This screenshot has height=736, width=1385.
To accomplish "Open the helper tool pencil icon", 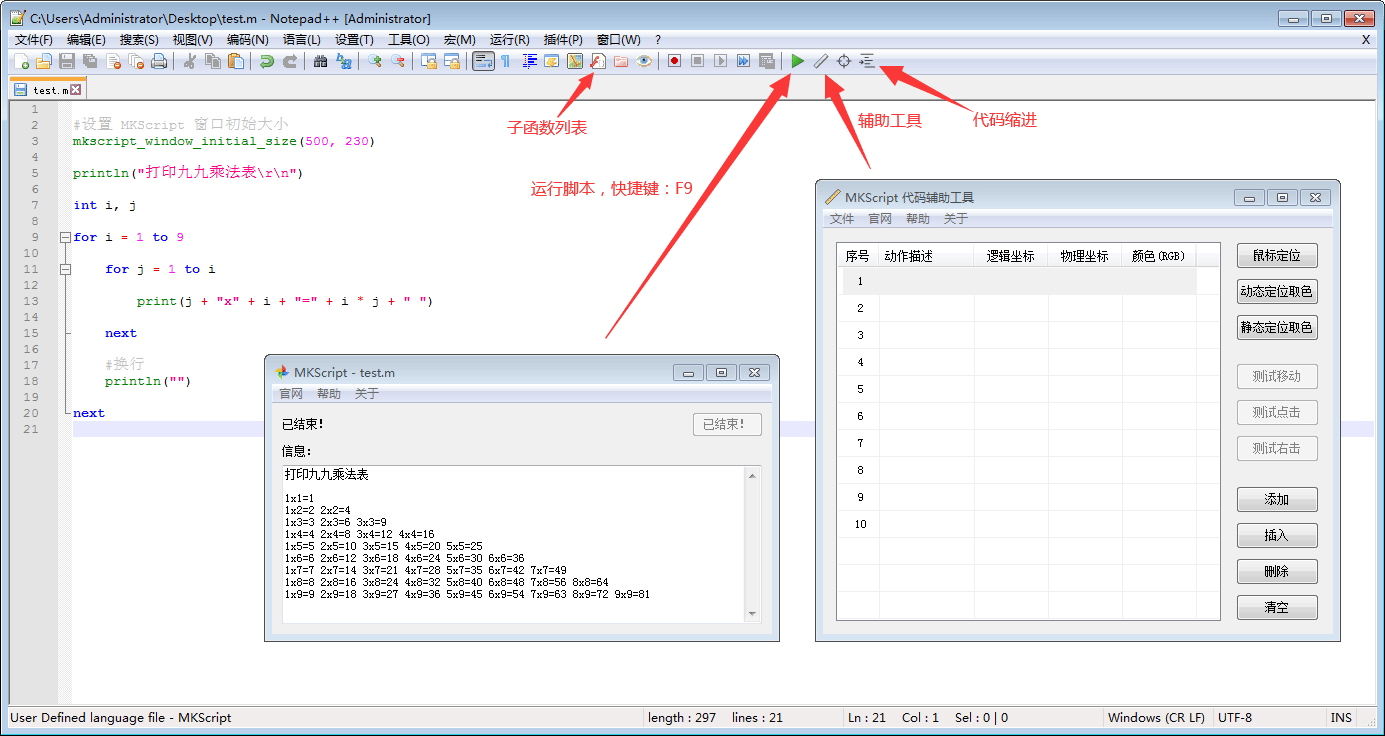I will click(x=820, y=61).
